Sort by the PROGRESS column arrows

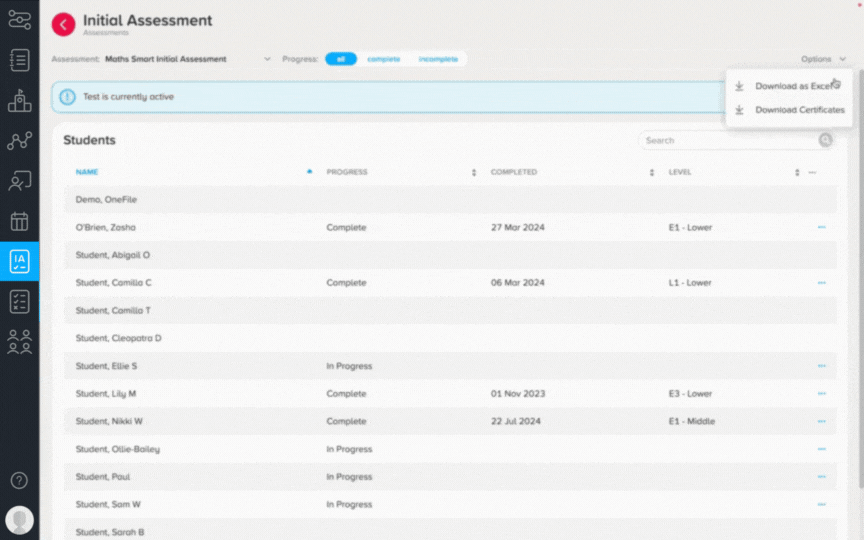[474, 172]
